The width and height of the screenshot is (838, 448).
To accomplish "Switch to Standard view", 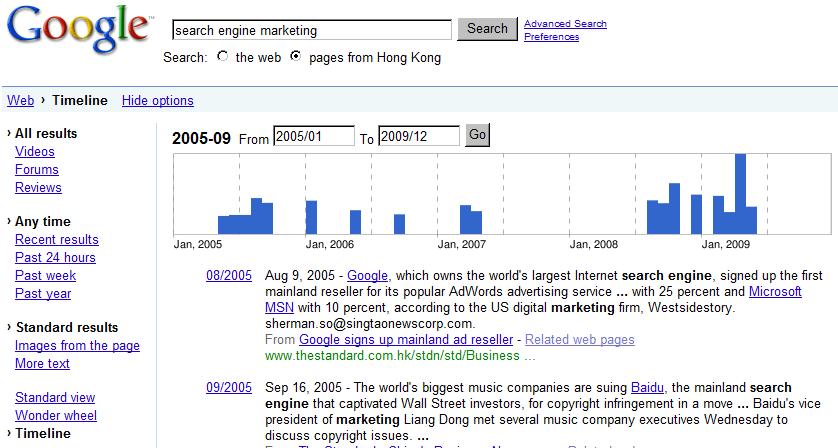I will (x=55, y=398).
